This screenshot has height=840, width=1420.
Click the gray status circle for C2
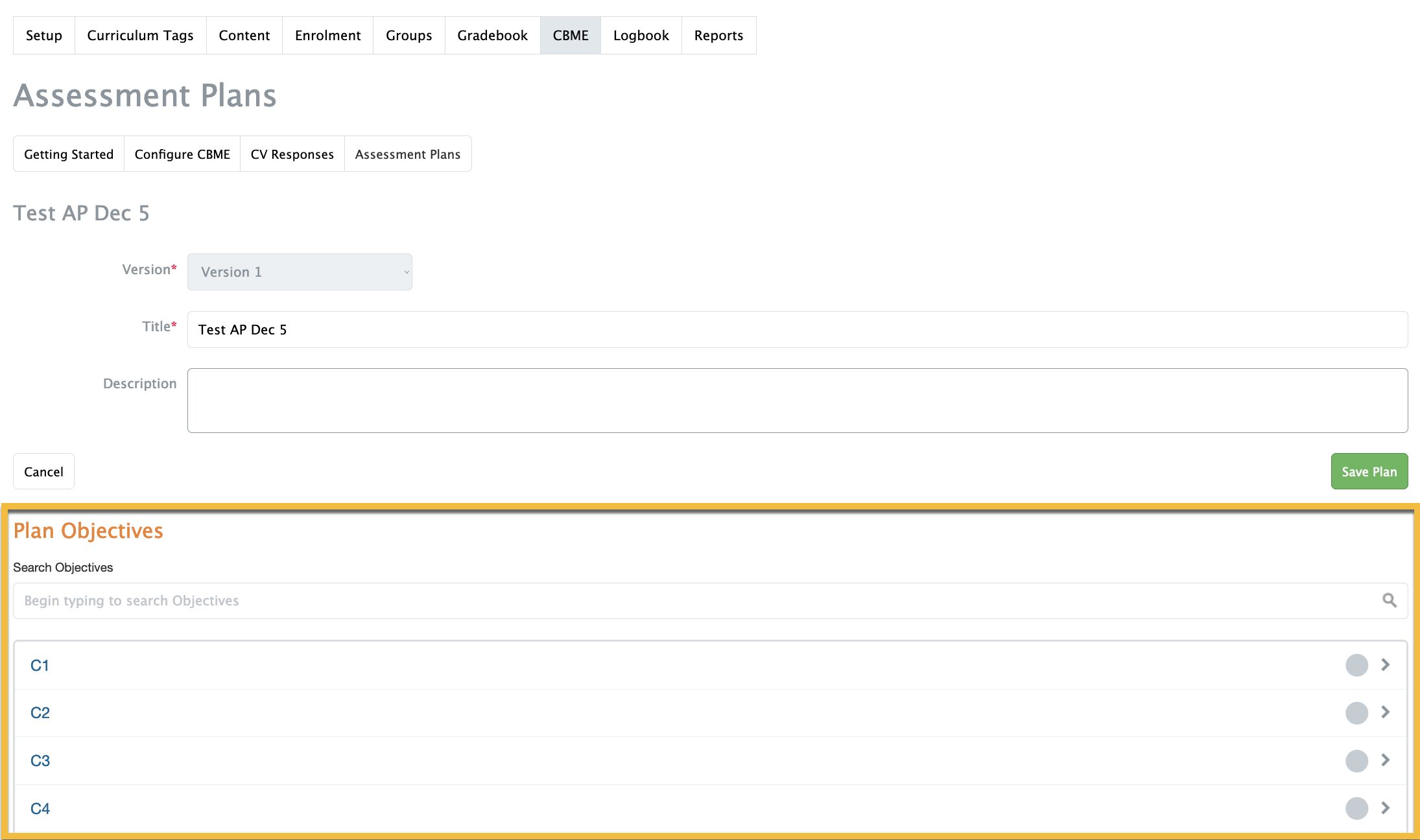click(1356, 713)
